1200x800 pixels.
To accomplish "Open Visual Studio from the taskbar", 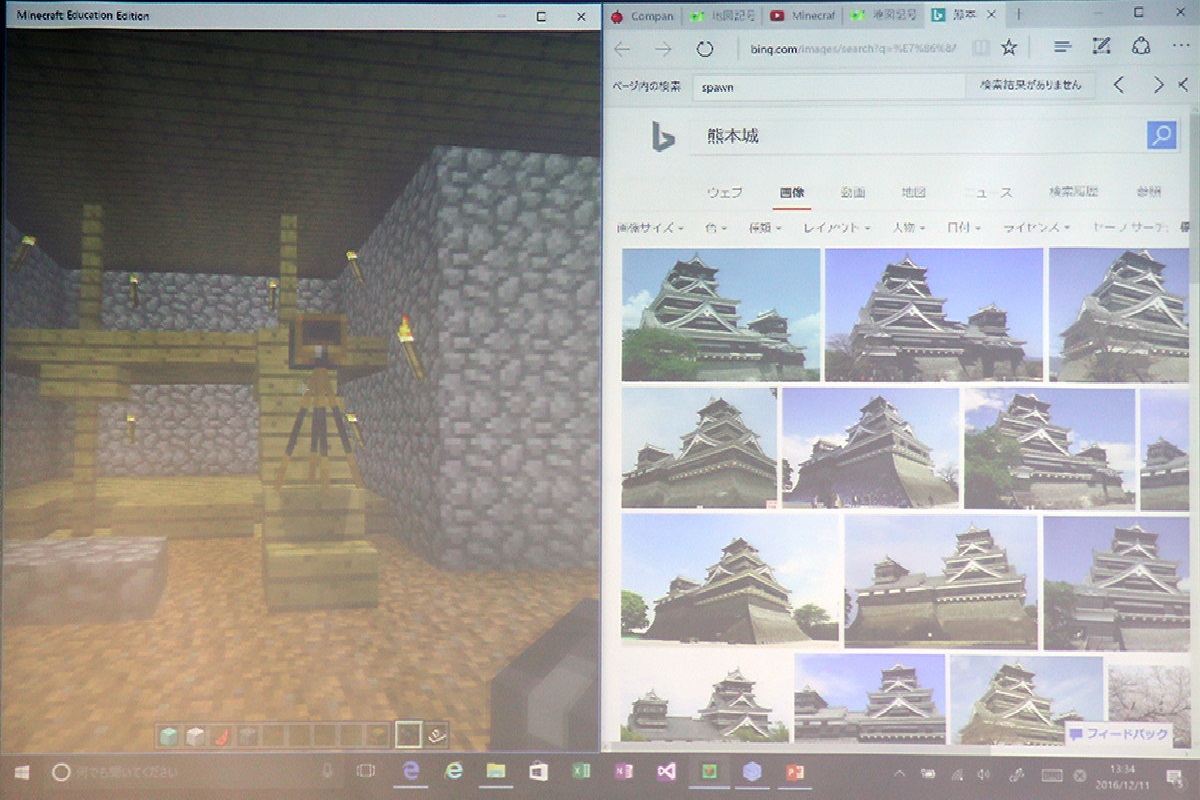I will click(667, 772).
